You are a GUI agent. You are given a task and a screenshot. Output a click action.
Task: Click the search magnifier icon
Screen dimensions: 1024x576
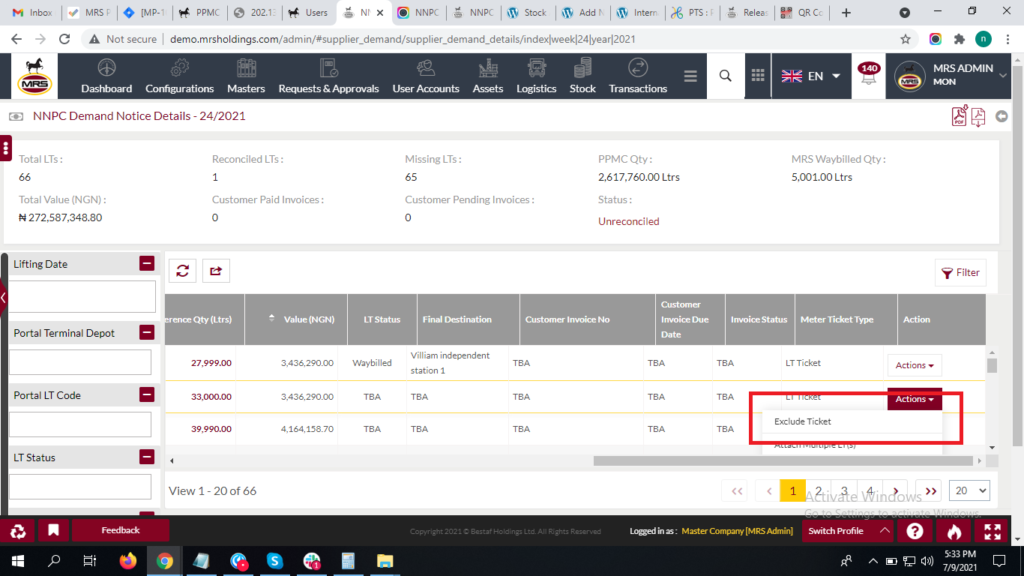(725, 76)
